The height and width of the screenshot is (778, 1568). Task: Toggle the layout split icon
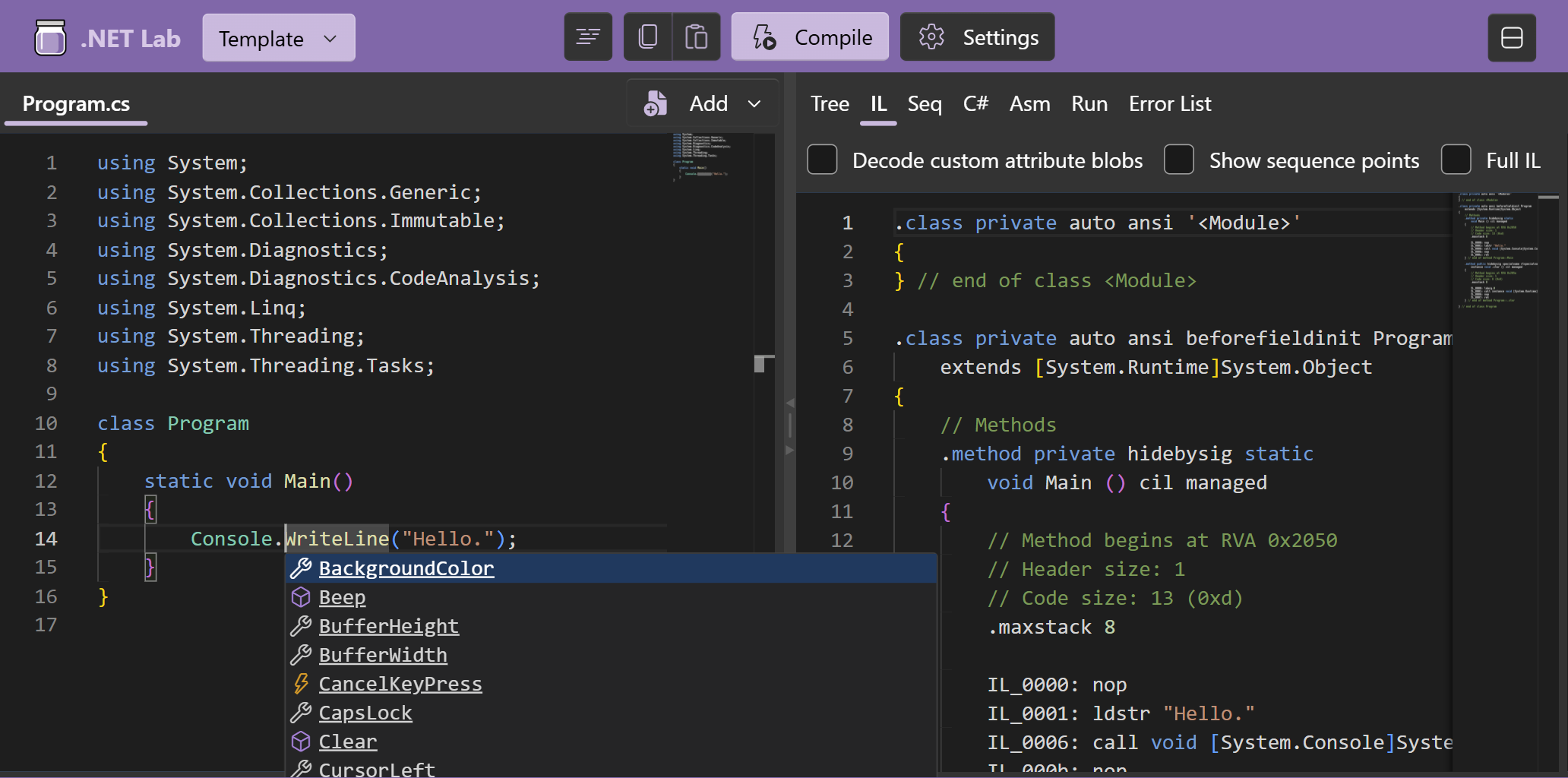pyautogui.click(x=1511, y=37)
